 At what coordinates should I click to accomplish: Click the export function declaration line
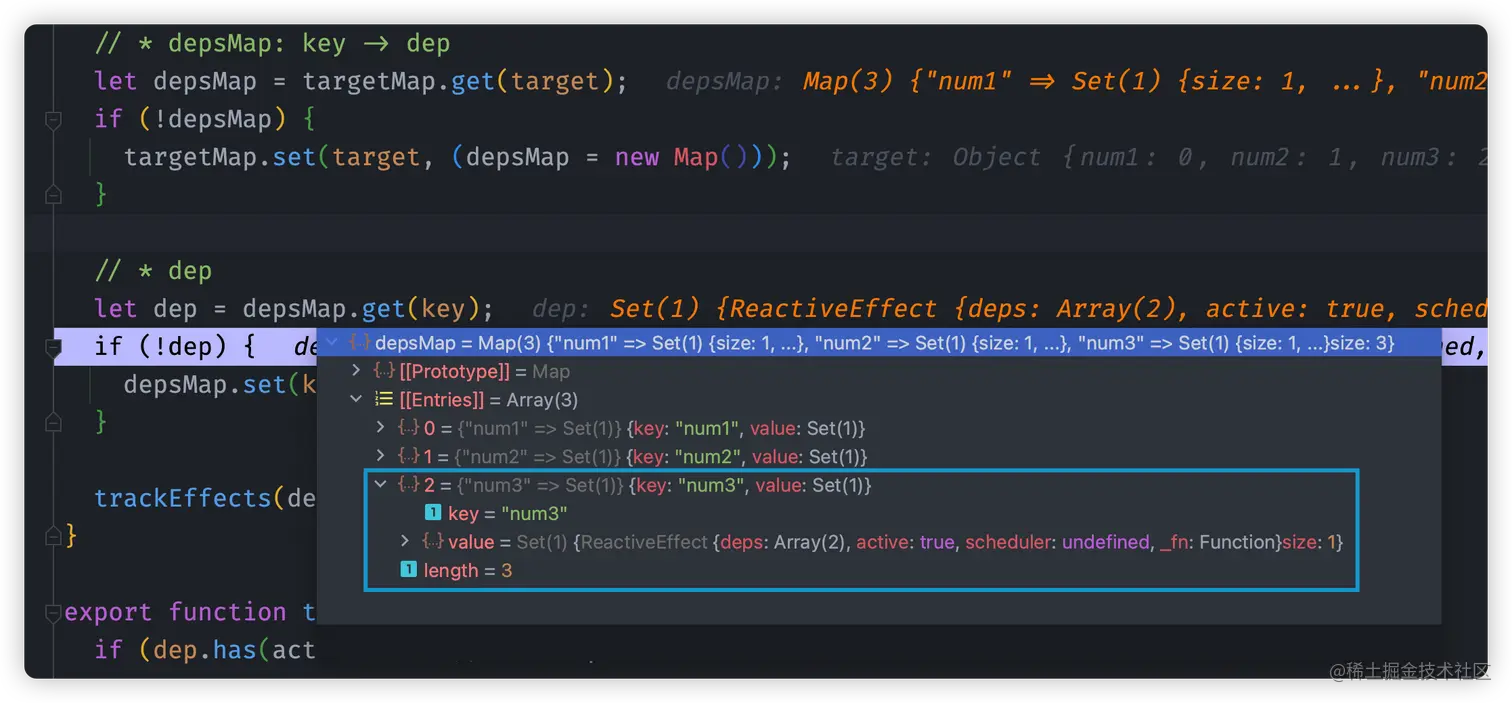(190, 612)
